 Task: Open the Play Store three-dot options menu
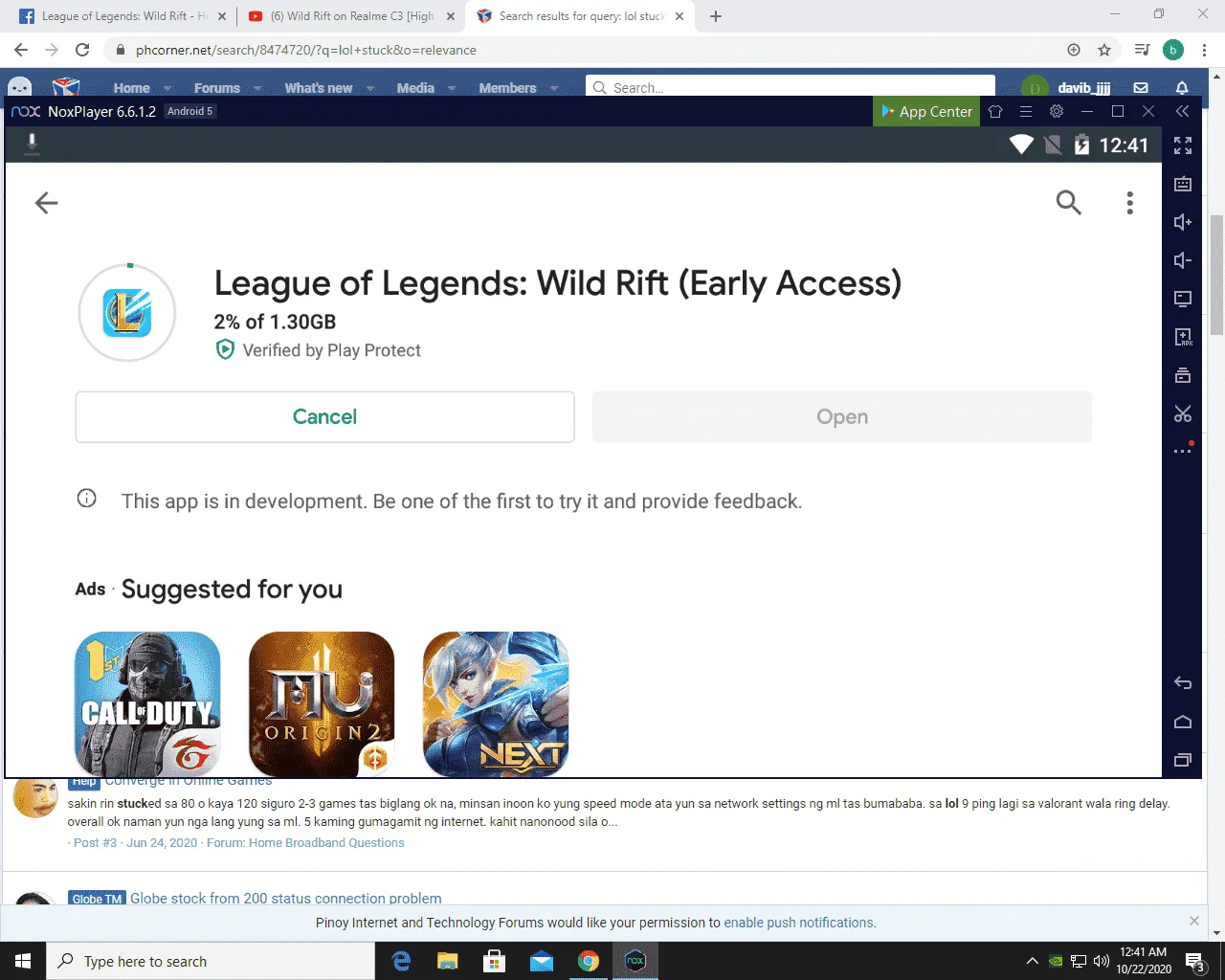(1129, 202)
